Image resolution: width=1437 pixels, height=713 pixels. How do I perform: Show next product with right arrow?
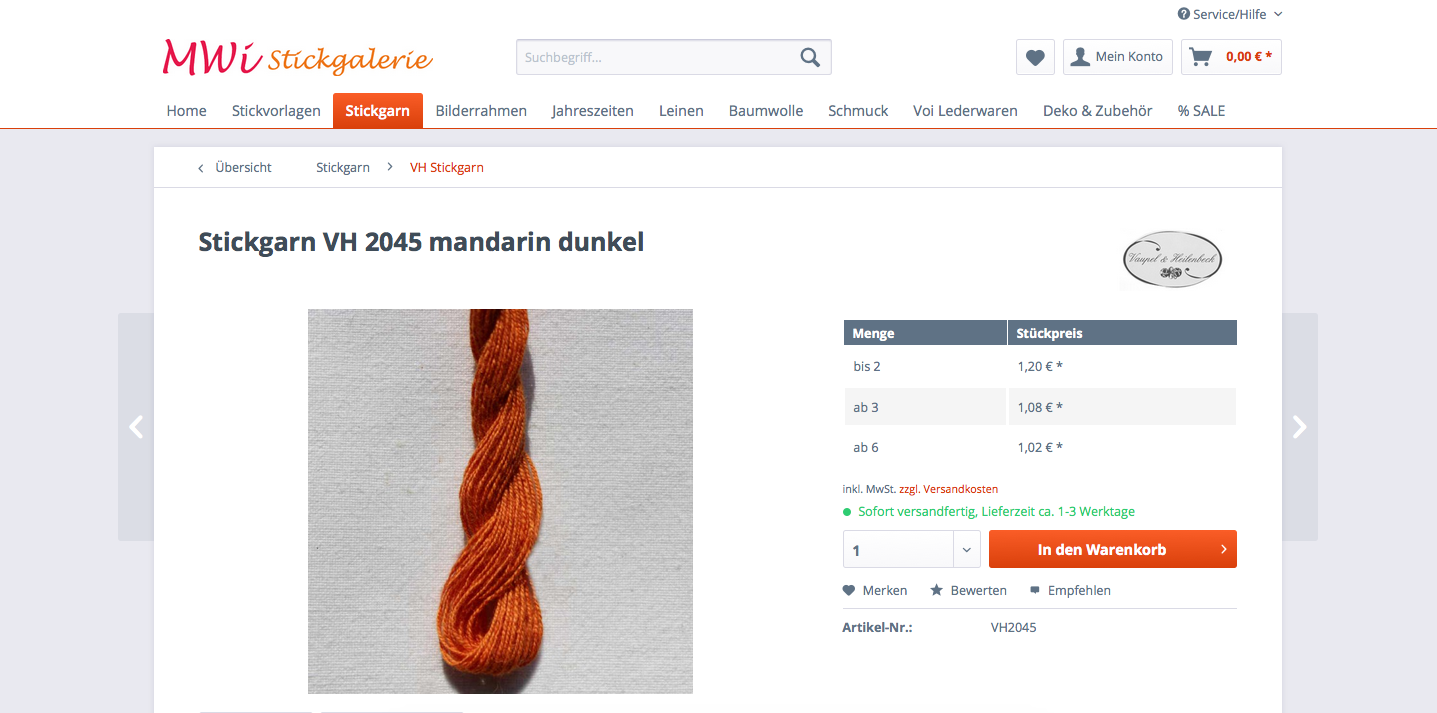coord(1300,427)
